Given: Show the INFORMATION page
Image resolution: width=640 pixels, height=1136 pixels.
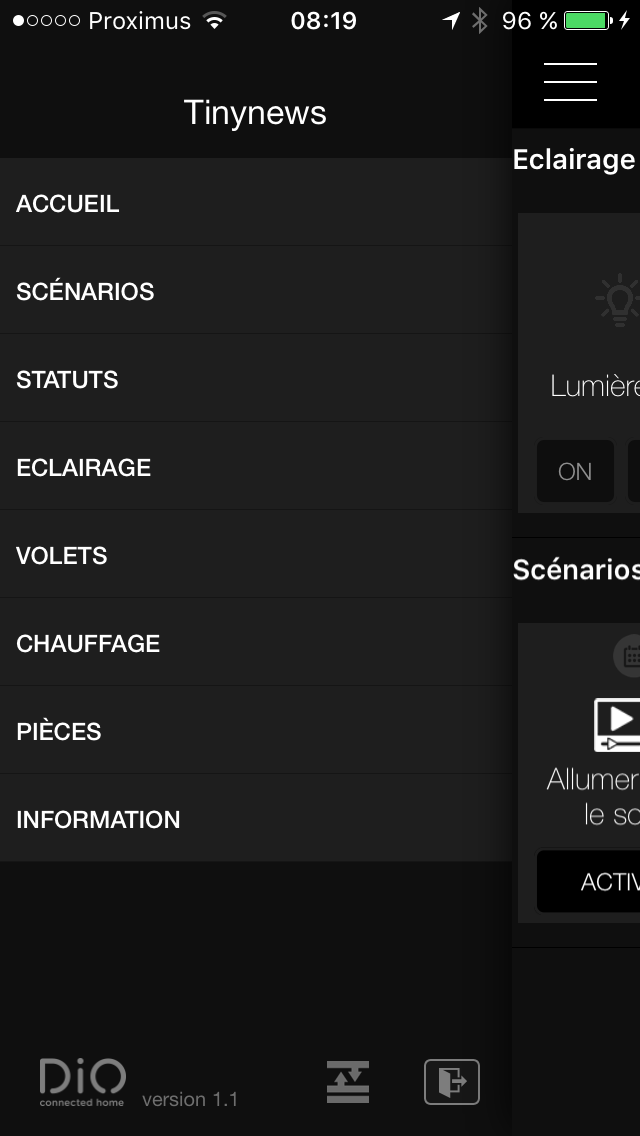Looking at the screenshot, I should point(255,819).
